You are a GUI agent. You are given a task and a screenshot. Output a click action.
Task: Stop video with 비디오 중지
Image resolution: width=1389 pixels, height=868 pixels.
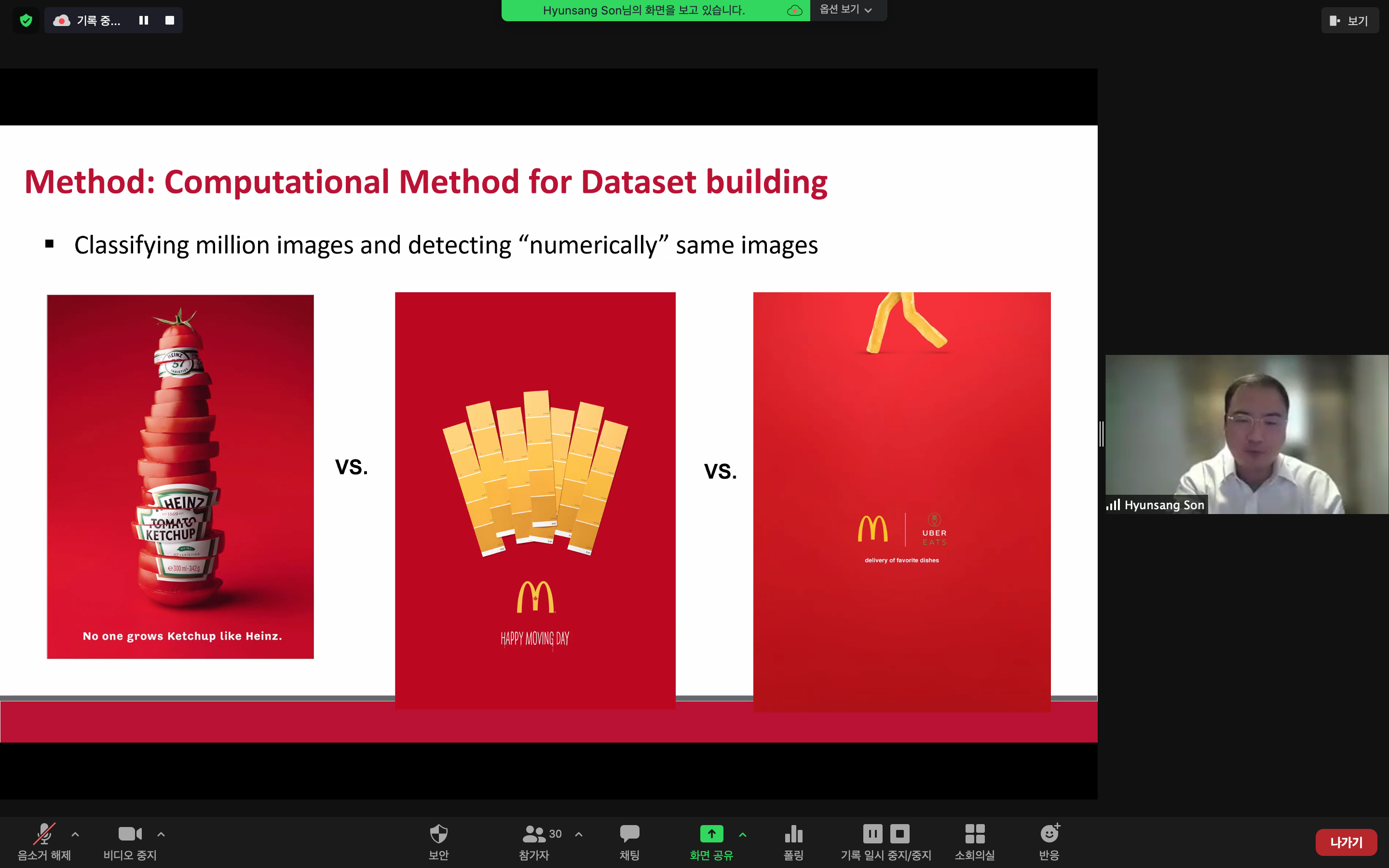coord(130,841)
